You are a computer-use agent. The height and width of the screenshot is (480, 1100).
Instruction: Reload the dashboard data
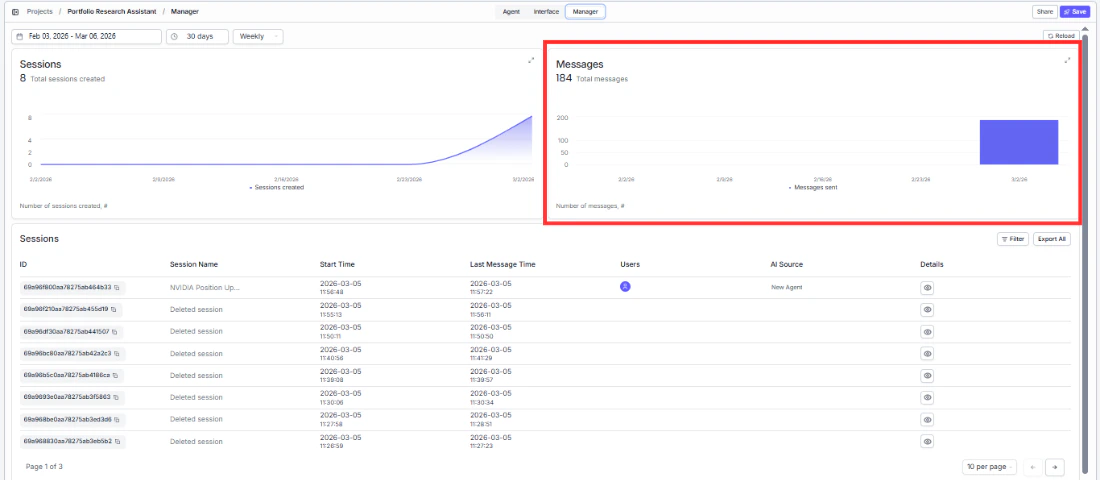click(x=1060, y=36)
